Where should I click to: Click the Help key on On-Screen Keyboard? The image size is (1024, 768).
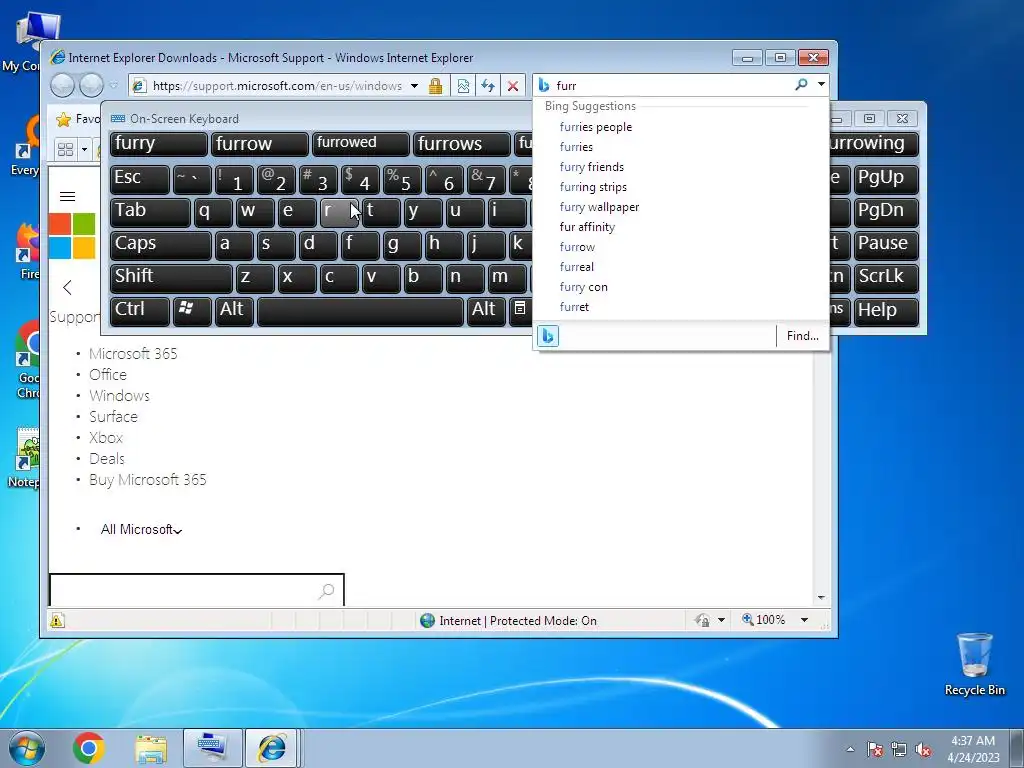click(886, 310)
